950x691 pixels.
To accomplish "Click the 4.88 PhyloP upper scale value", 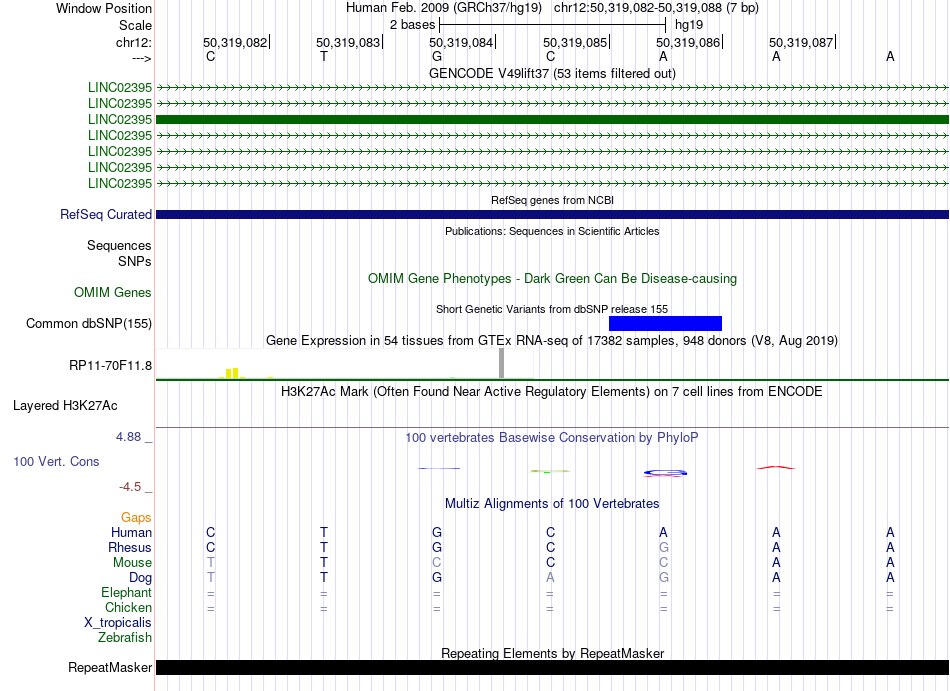I will (128, 437).
